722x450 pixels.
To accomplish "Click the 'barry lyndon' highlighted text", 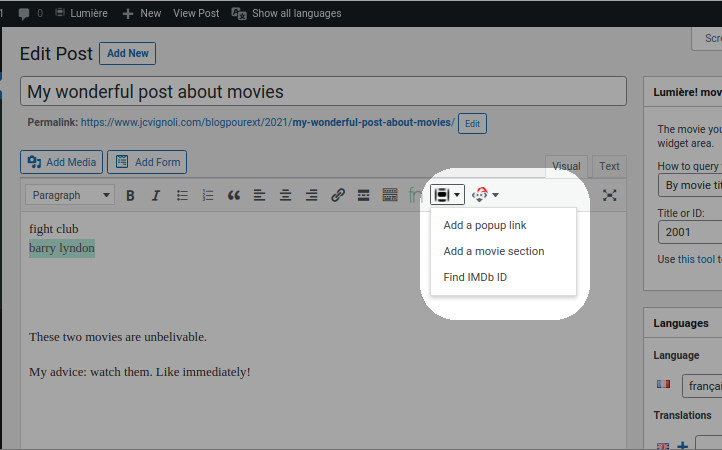I will [x=62, y=248].
